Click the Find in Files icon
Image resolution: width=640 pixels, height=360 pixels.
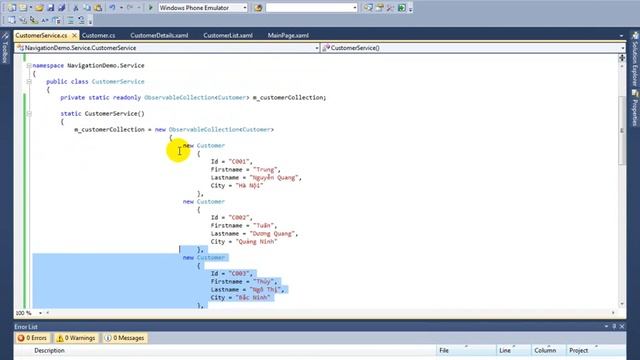(x=258, y=8)
